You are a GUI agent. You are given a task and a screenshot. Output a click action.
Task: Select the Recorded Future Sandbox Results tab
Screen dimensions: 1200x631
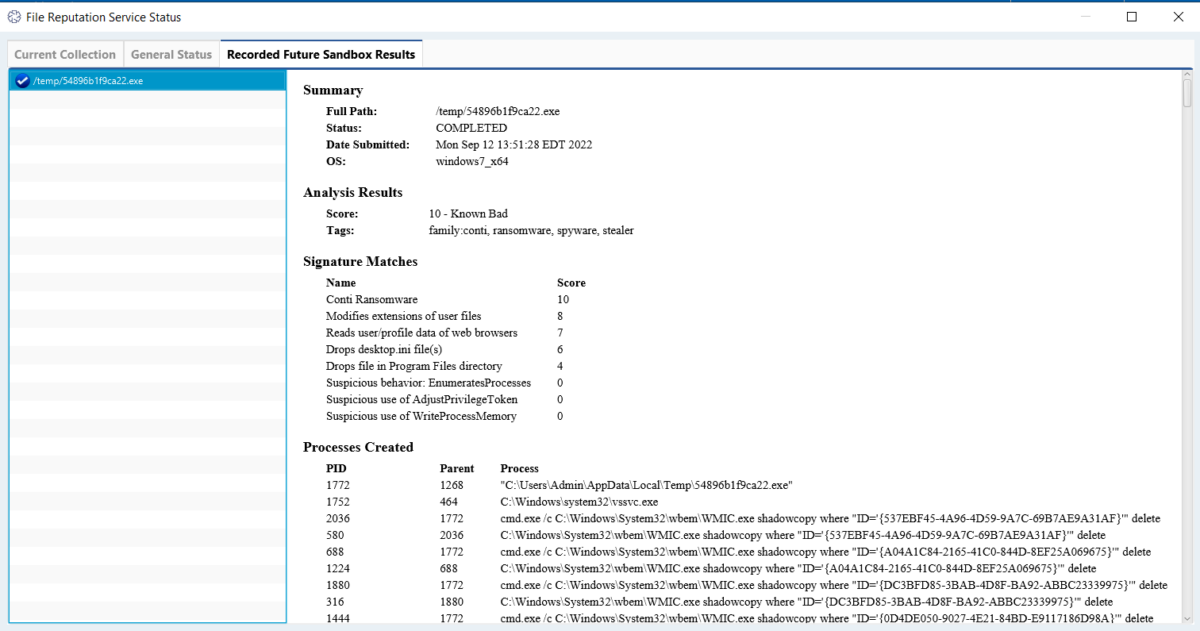[x=320, y=54]
